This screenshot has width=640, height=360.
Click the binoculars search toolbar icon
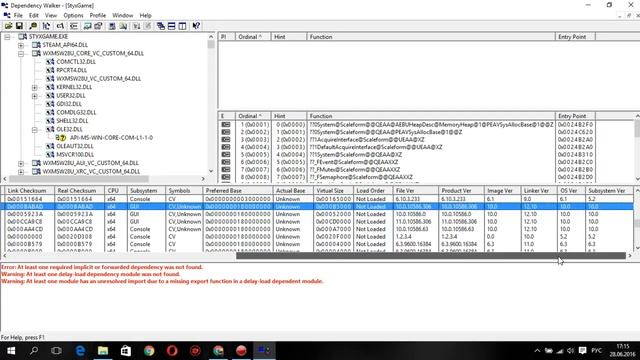(33, 26)
